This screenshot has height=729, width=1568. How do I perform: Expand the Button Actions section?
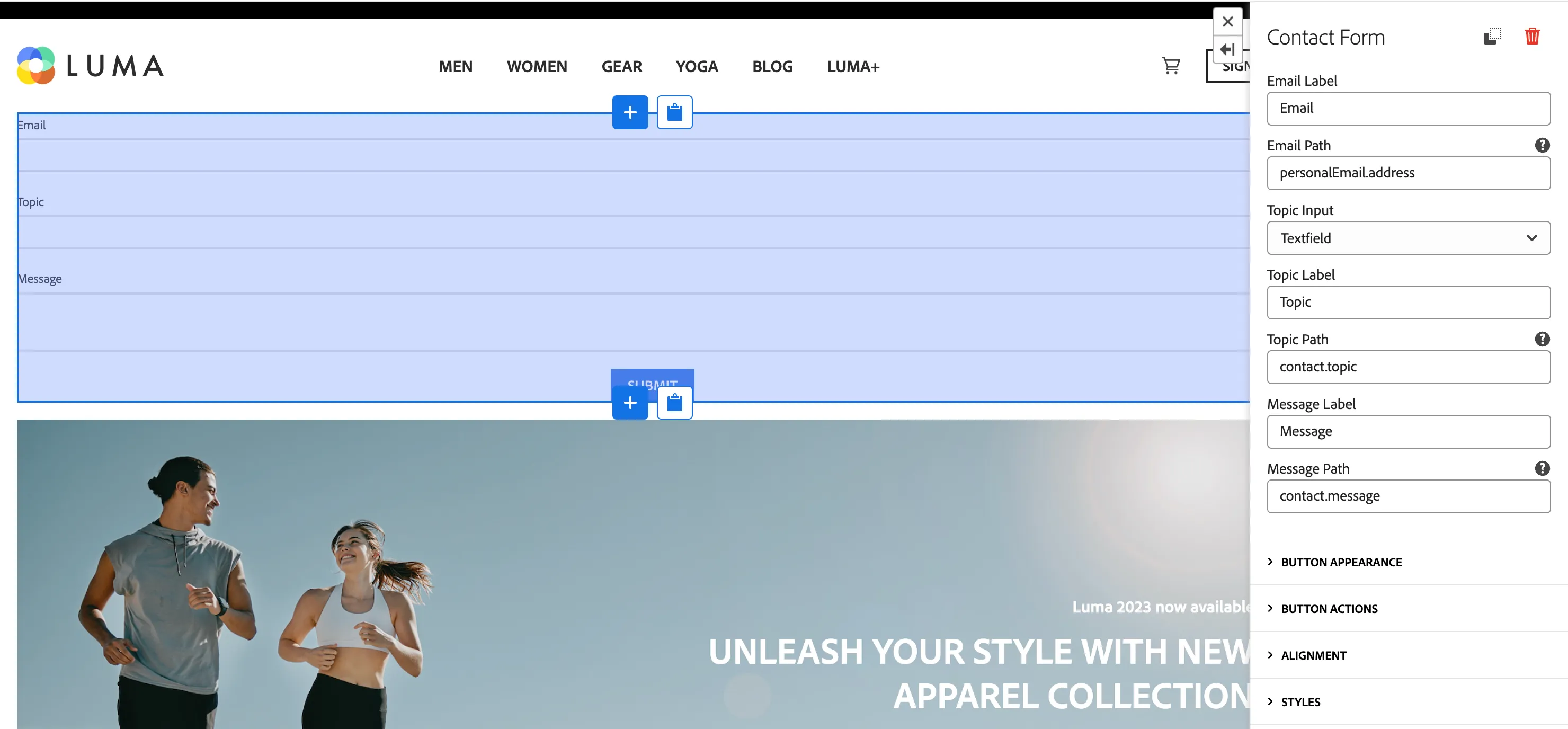click(1329, 608)
